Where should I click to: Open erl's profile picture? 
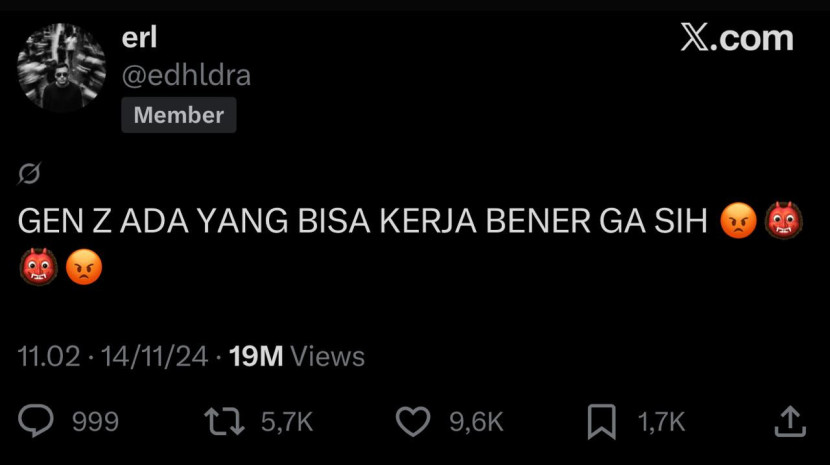coord(61,68)
